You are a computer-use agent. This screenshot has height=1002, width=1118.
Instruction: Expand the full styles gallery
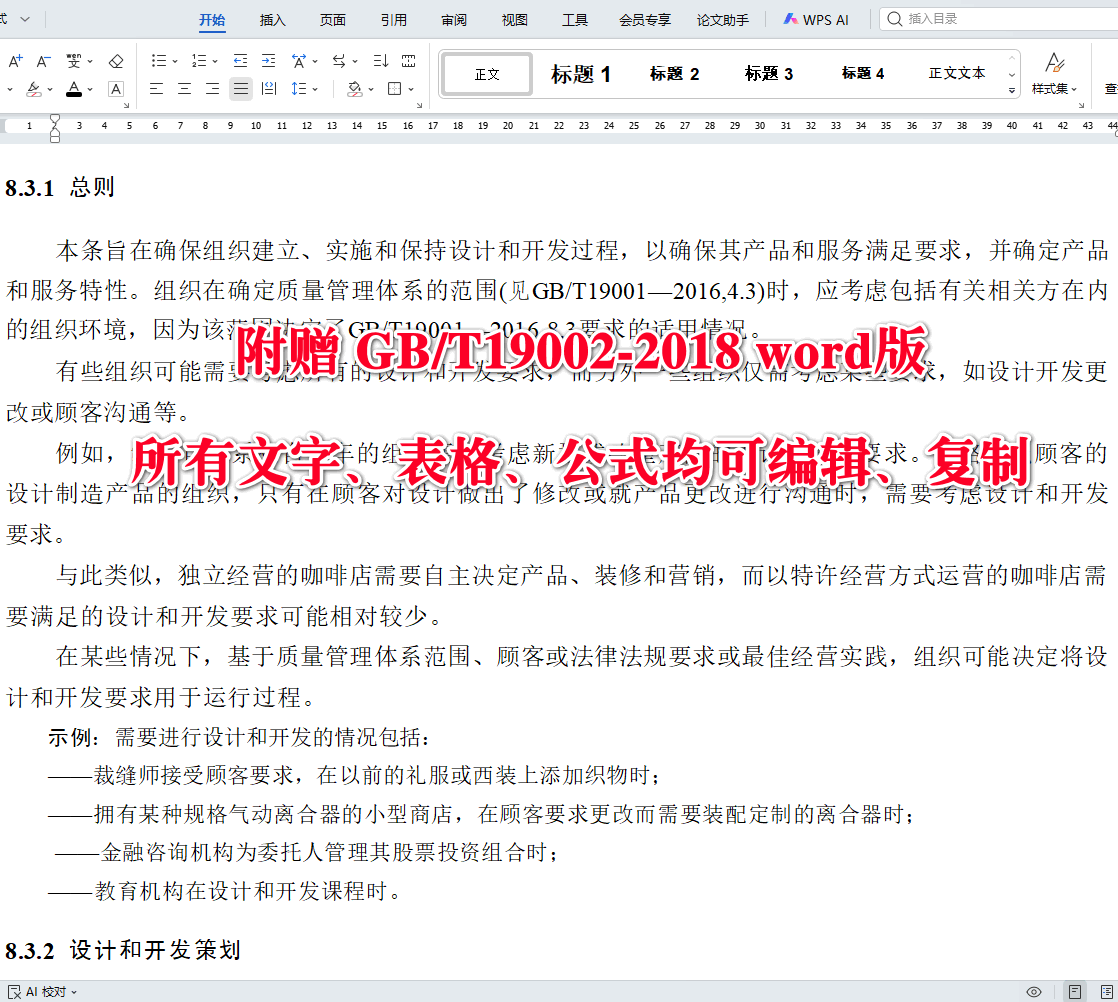1012,91
